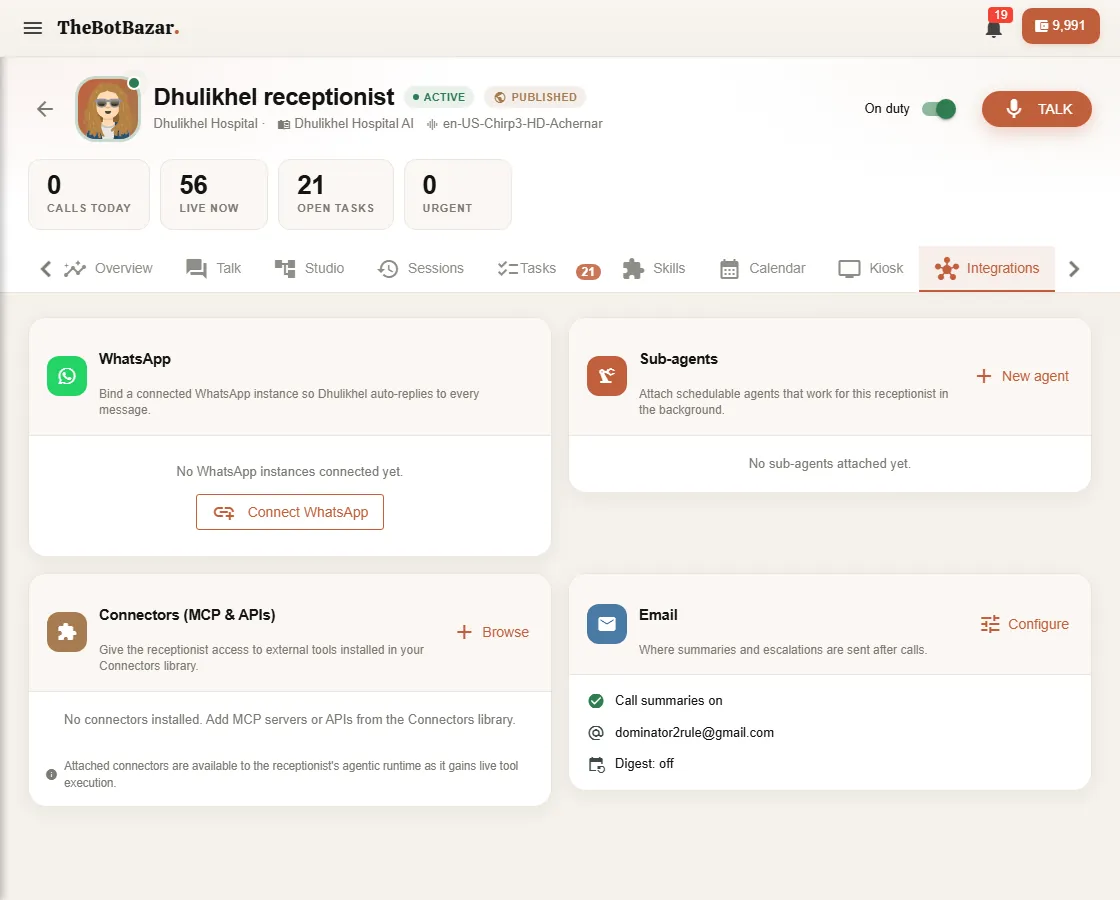Click the WhatsApp card heading
Image resolution: width=1120 pixels, height=900 pixels.
click(x=135, y=359)
